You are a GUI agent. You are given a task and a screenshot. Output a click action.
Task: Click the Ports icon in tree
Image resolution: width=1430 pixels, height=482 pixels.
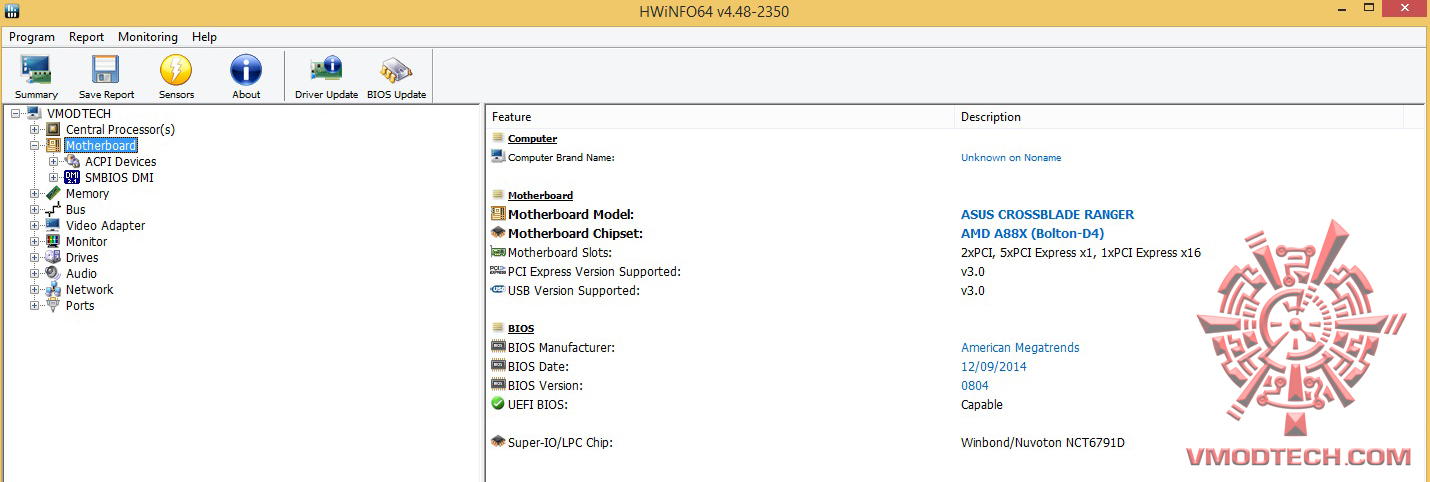[53, 305]
